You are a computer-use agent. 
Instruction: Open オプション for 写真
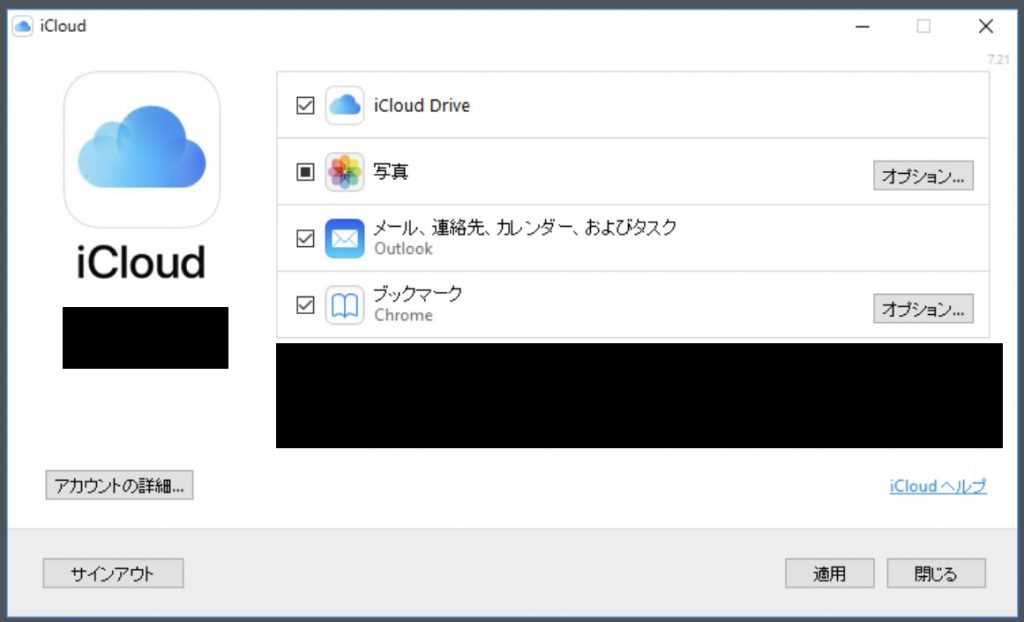click(x=923, y=176)
